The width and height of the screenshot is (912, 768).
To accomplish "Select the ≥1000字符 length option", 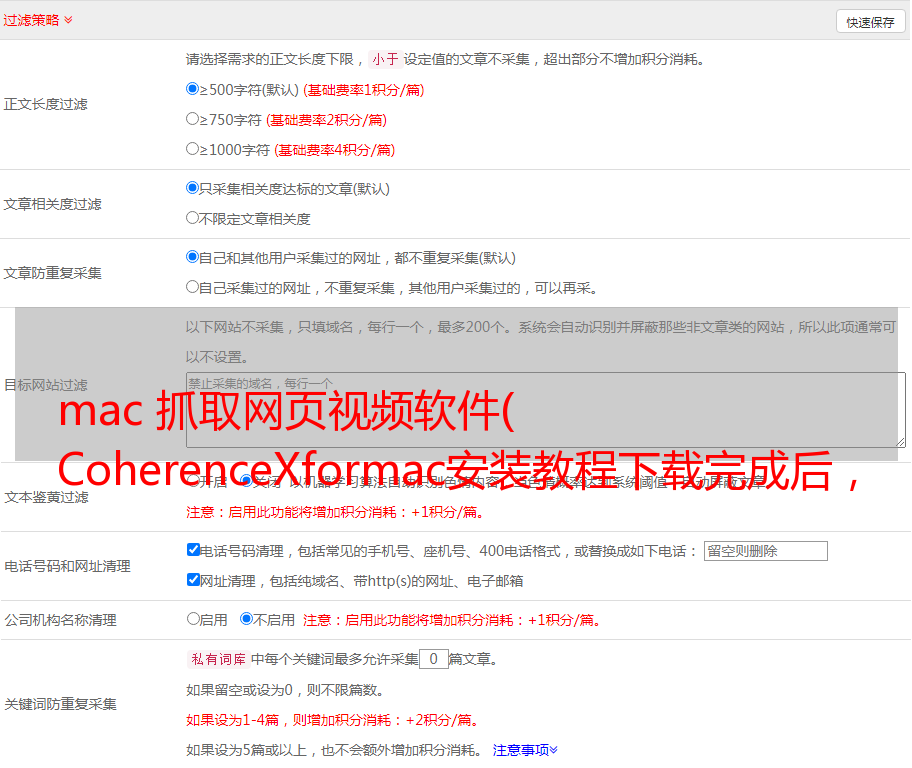I will 192,148.
